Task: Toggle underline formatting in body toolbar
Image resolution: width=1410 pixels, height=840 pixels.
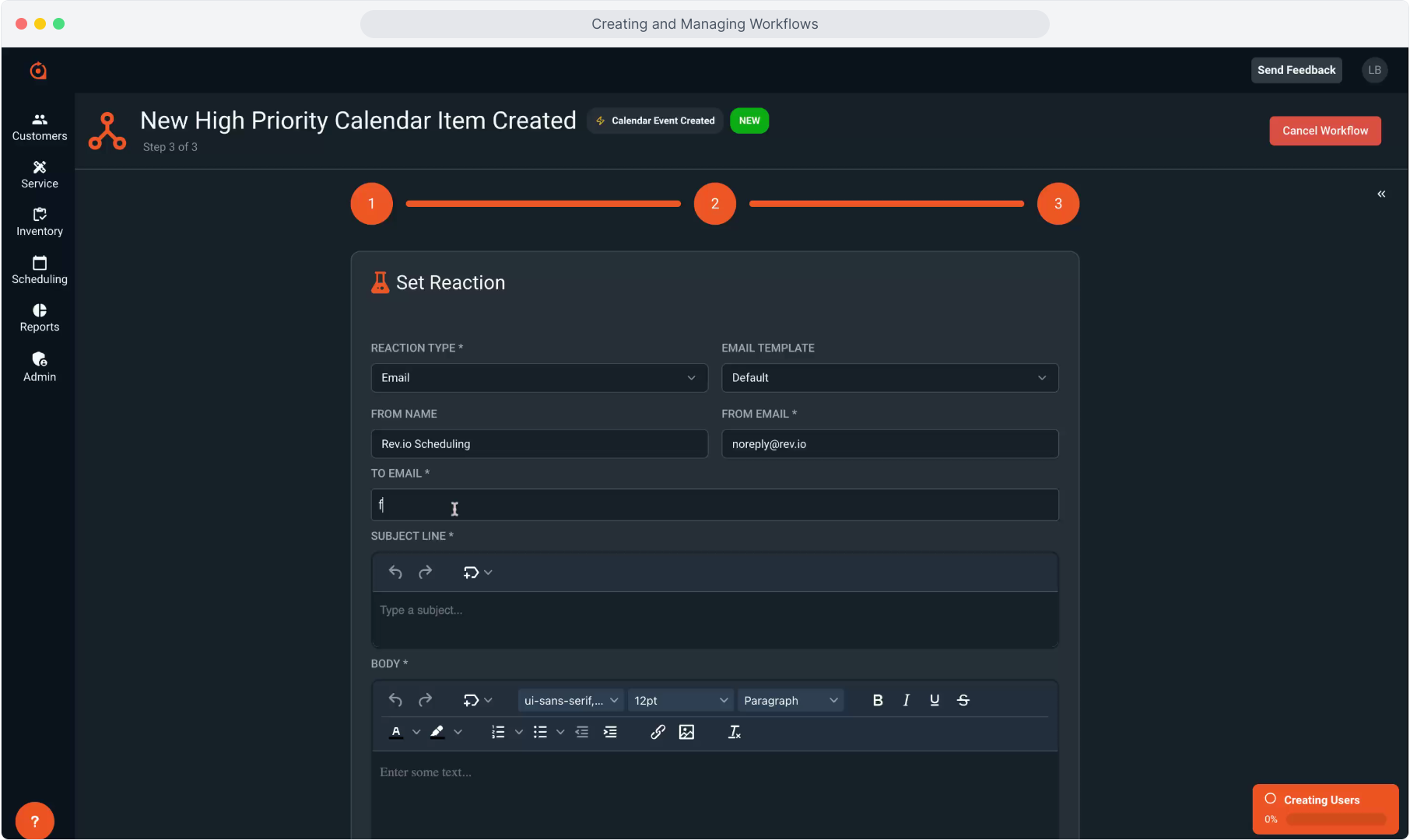Action: coord(935,700)
